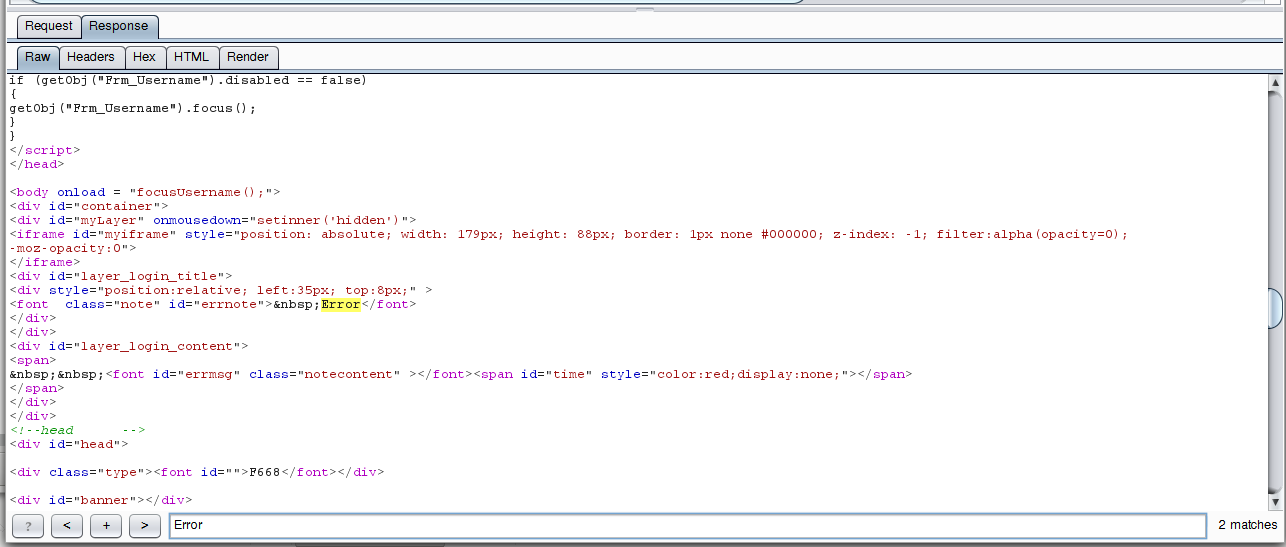Open the HTML view tab
The image size is (1286, 547).
tap(191, 57)
